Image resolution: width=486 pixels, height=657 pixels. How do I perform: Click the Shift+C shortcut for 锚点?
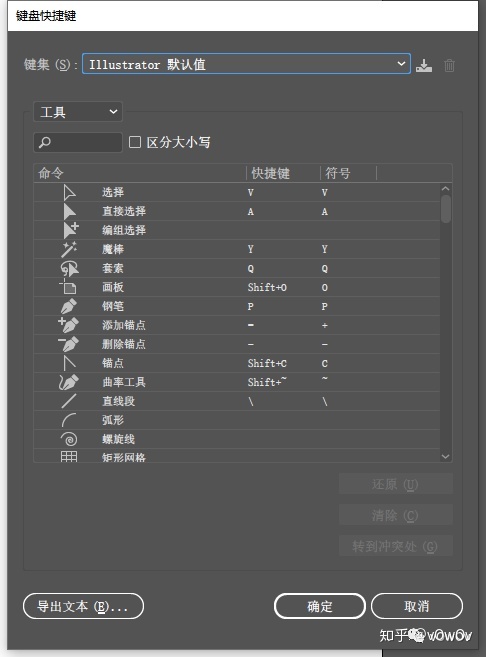pyautogui.click(x=267, y=363)
